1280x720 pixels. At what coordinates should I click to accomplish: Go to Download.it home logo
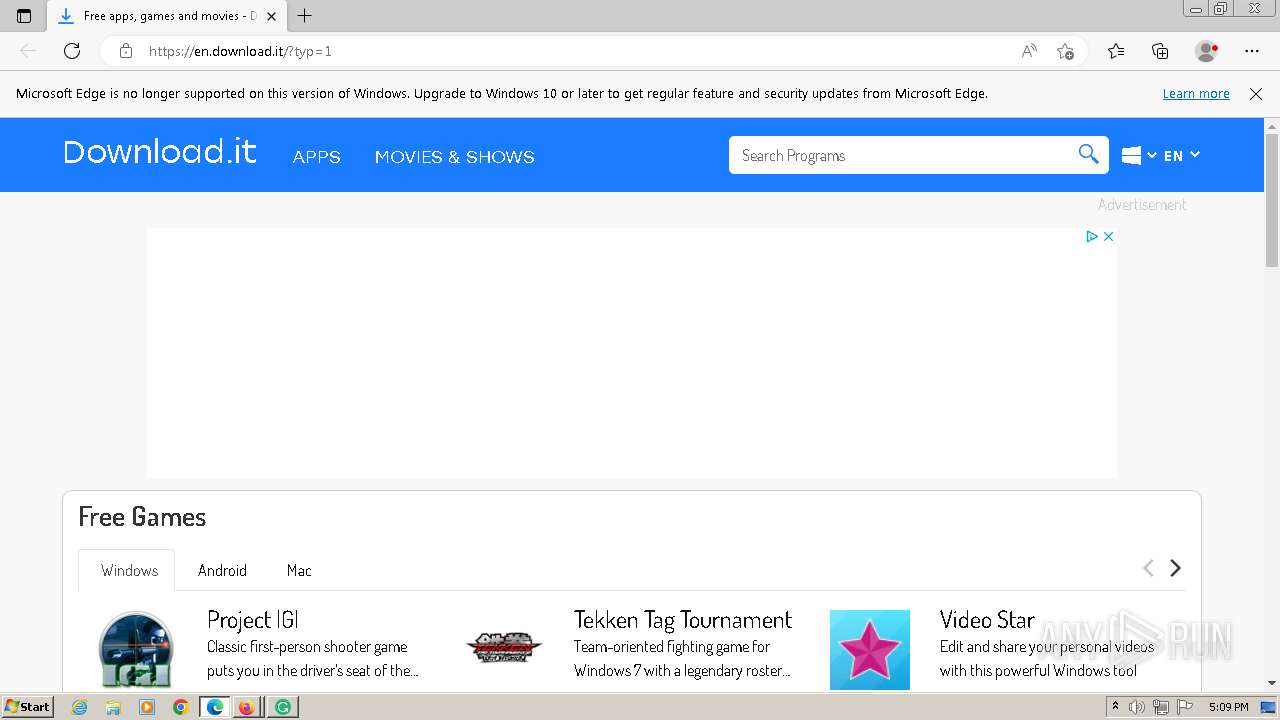pyautogui.click(x=160, y=152)
